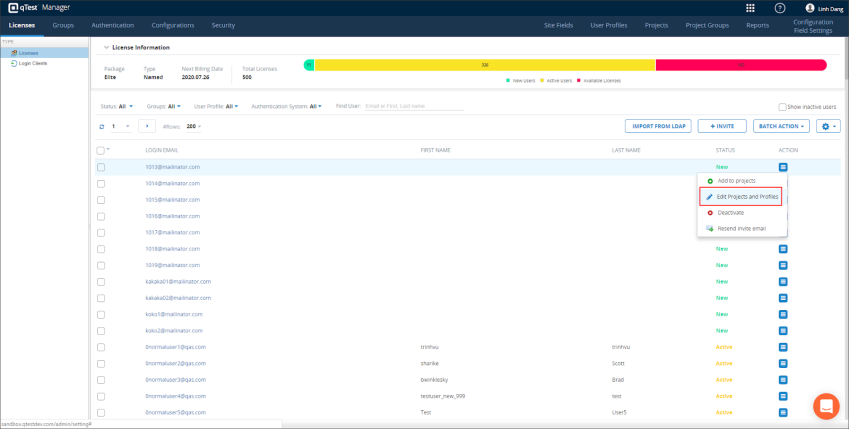Switch to the Authentication tab

click(x=112, y=25)
